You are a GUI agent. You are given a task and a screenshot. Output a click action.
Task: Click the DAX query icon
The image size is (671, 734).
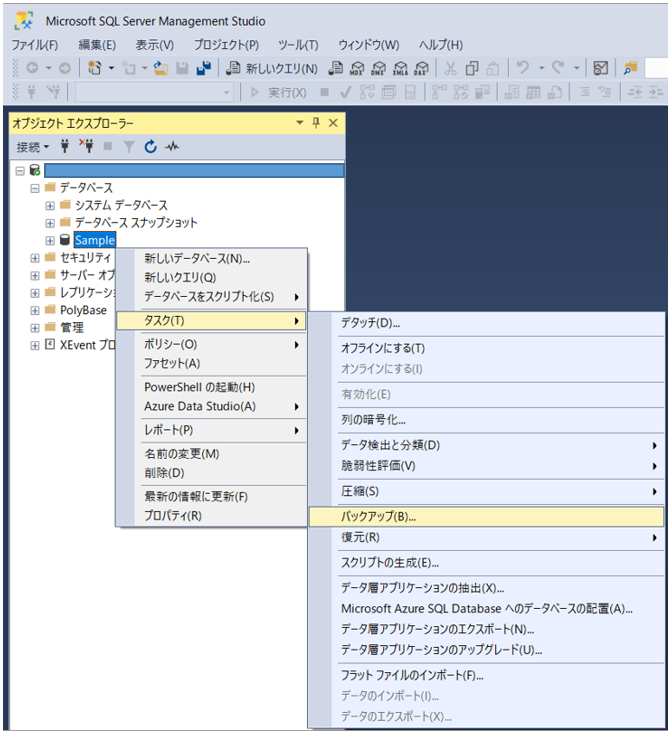tap(421, 69)
